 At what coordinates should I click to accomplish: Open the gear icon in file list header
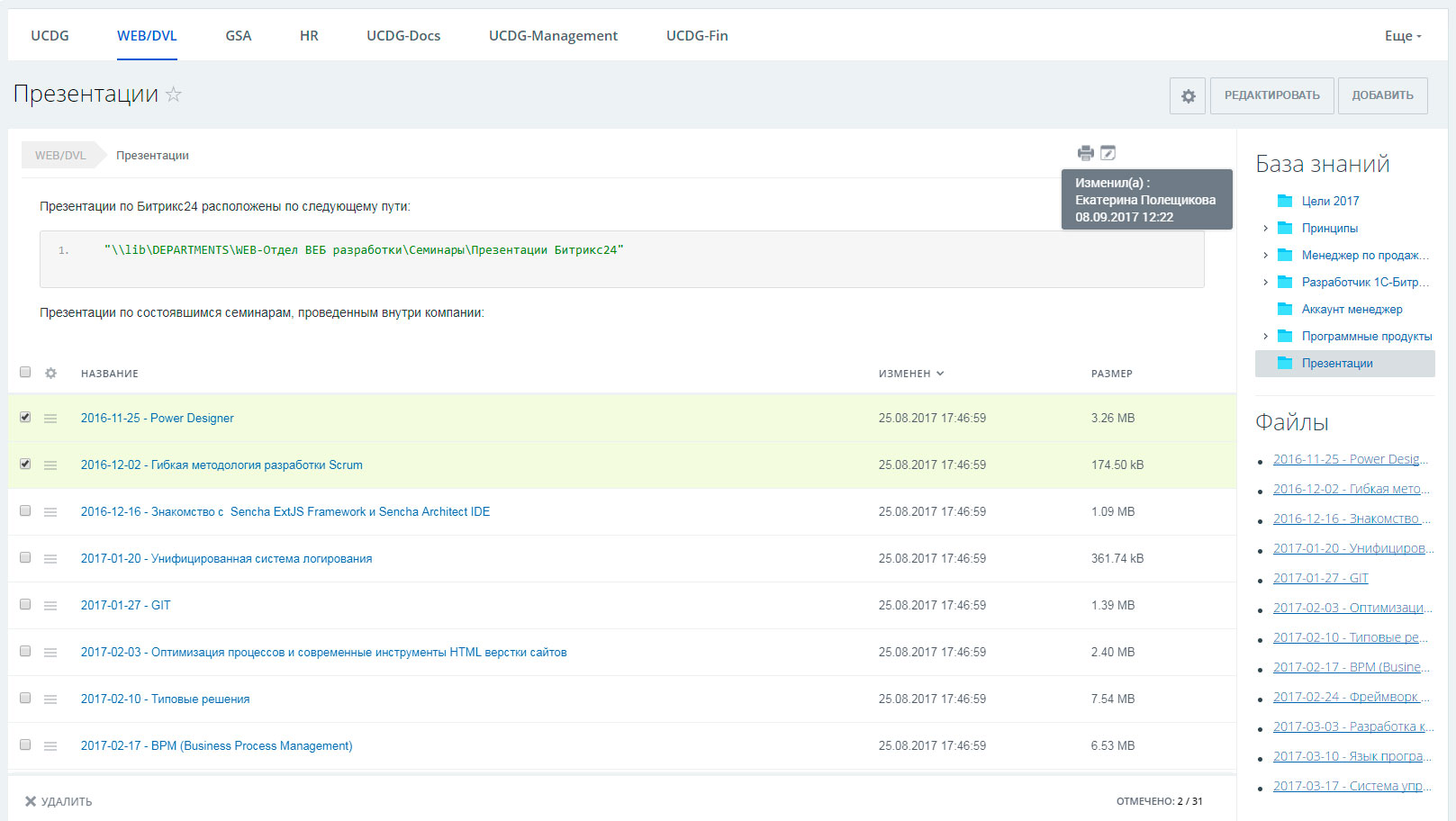tap(51, 373)
